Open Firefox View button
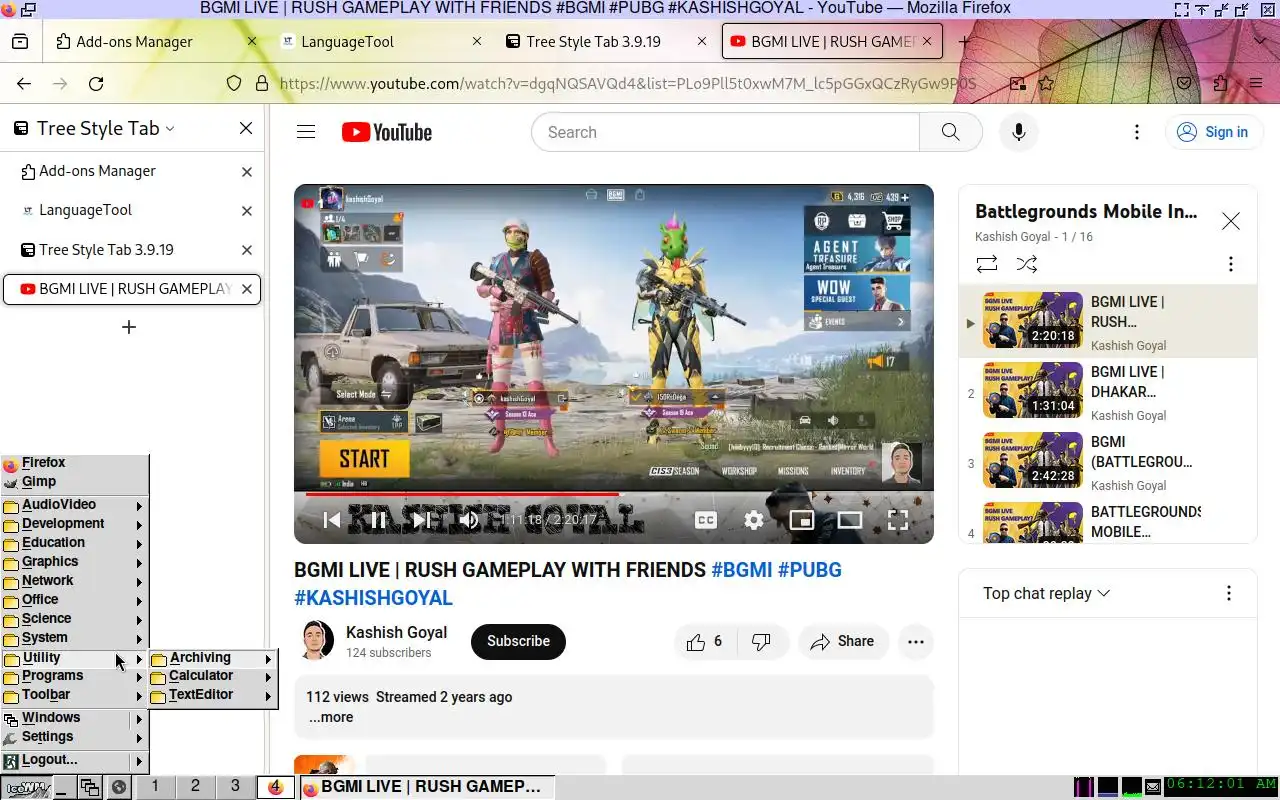 tap(20, 42)
